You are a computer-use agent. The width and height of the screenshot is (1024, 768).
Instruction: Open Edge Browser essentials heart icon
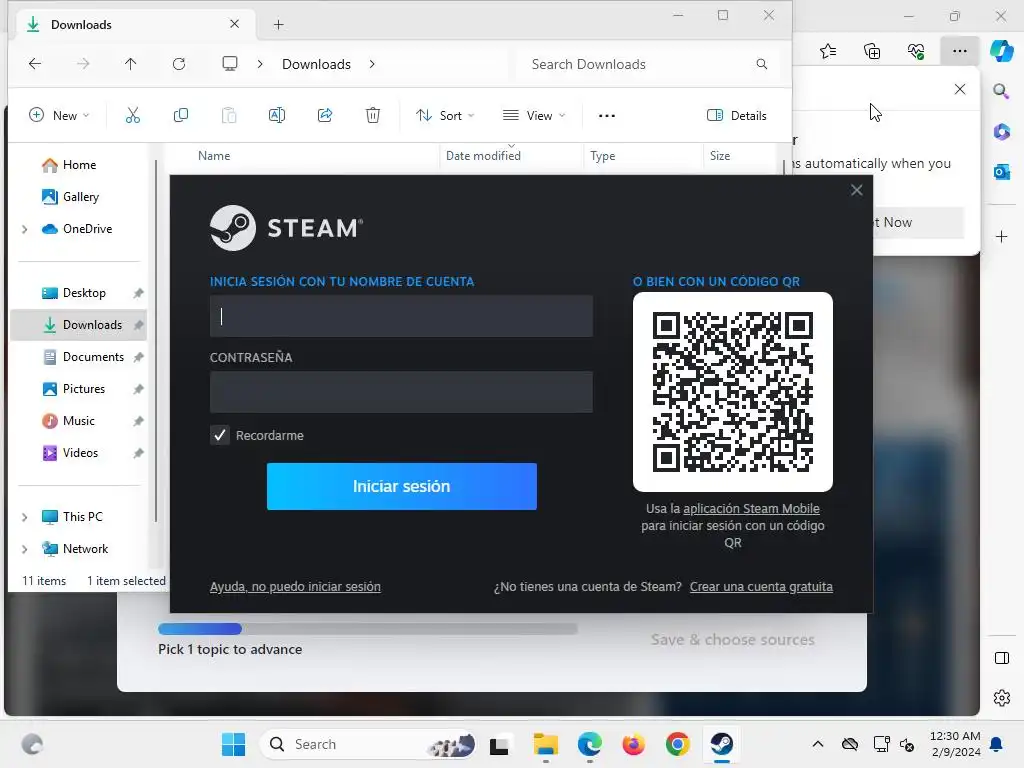pyautogui.click(x=916, y=51)
